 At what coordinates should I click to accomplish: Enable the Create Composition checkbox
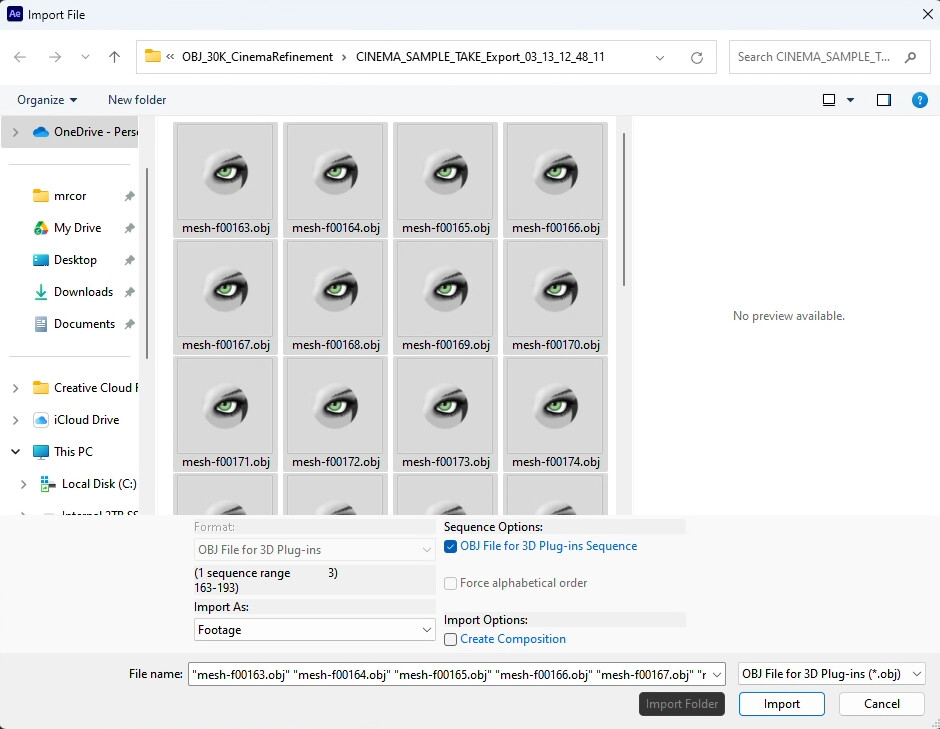click(x=451, y=639)
